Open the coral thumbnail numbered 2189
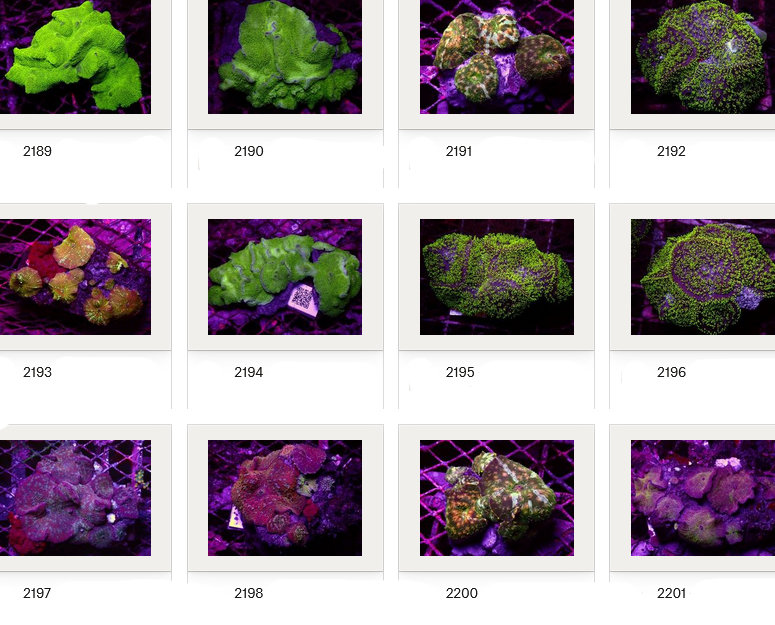The height and width of the screenshot is (625, 775). click(75, 57)
